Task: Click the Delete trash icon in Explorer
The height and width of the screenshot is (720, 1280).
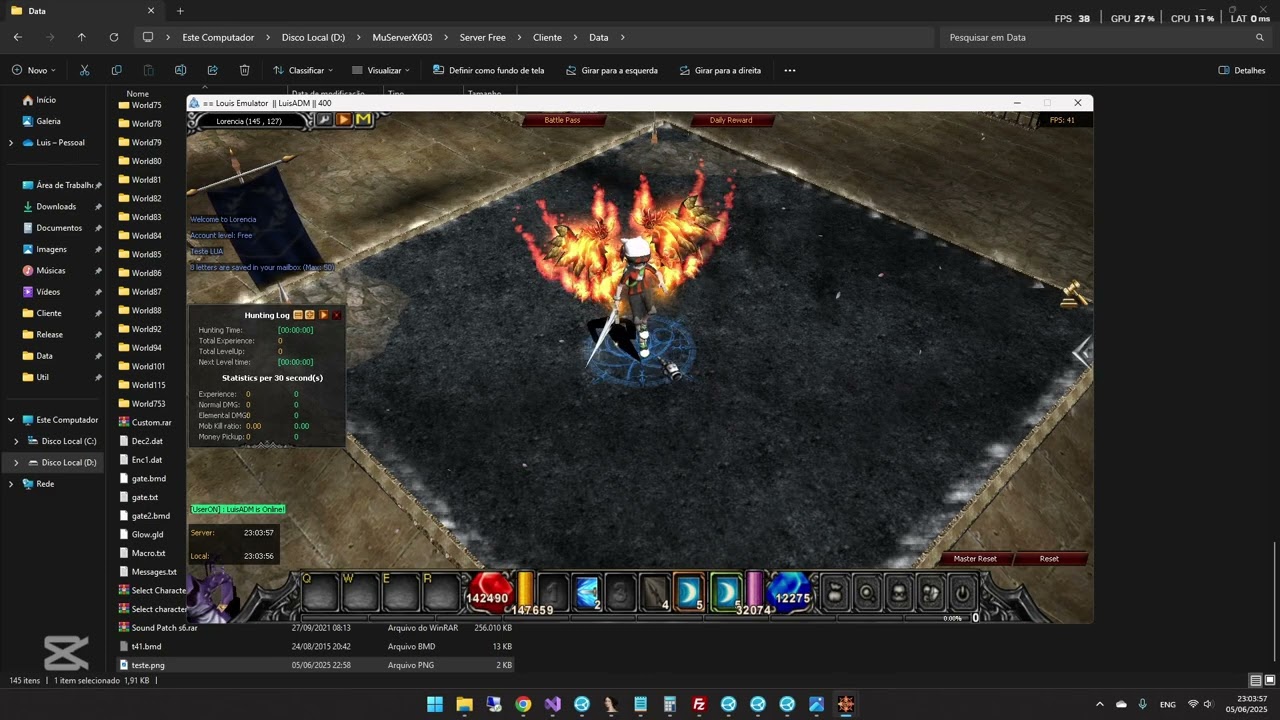Action: coord(245,71)
